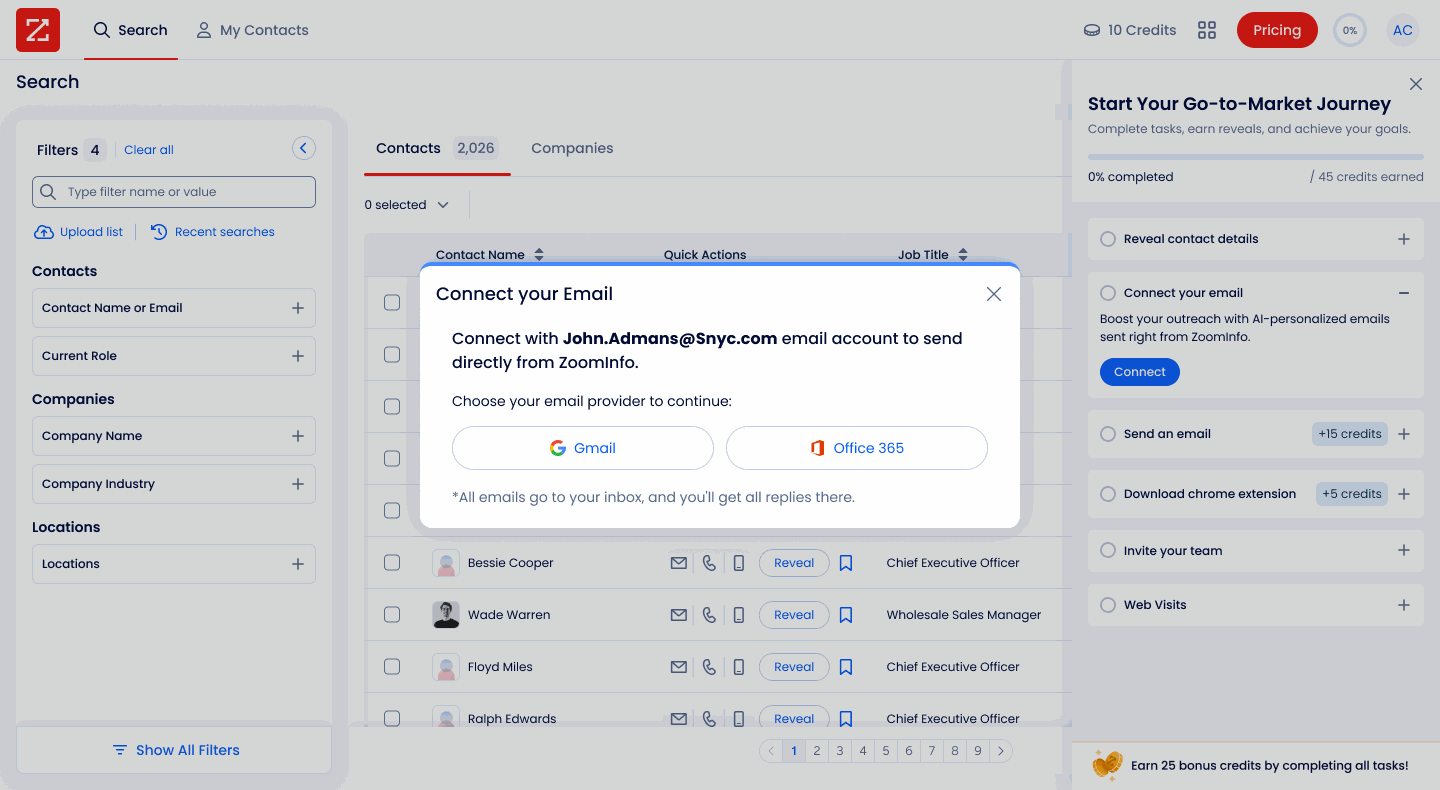
Task: Click the 0% progress circle in header
Action: [x=1350, y=30]
